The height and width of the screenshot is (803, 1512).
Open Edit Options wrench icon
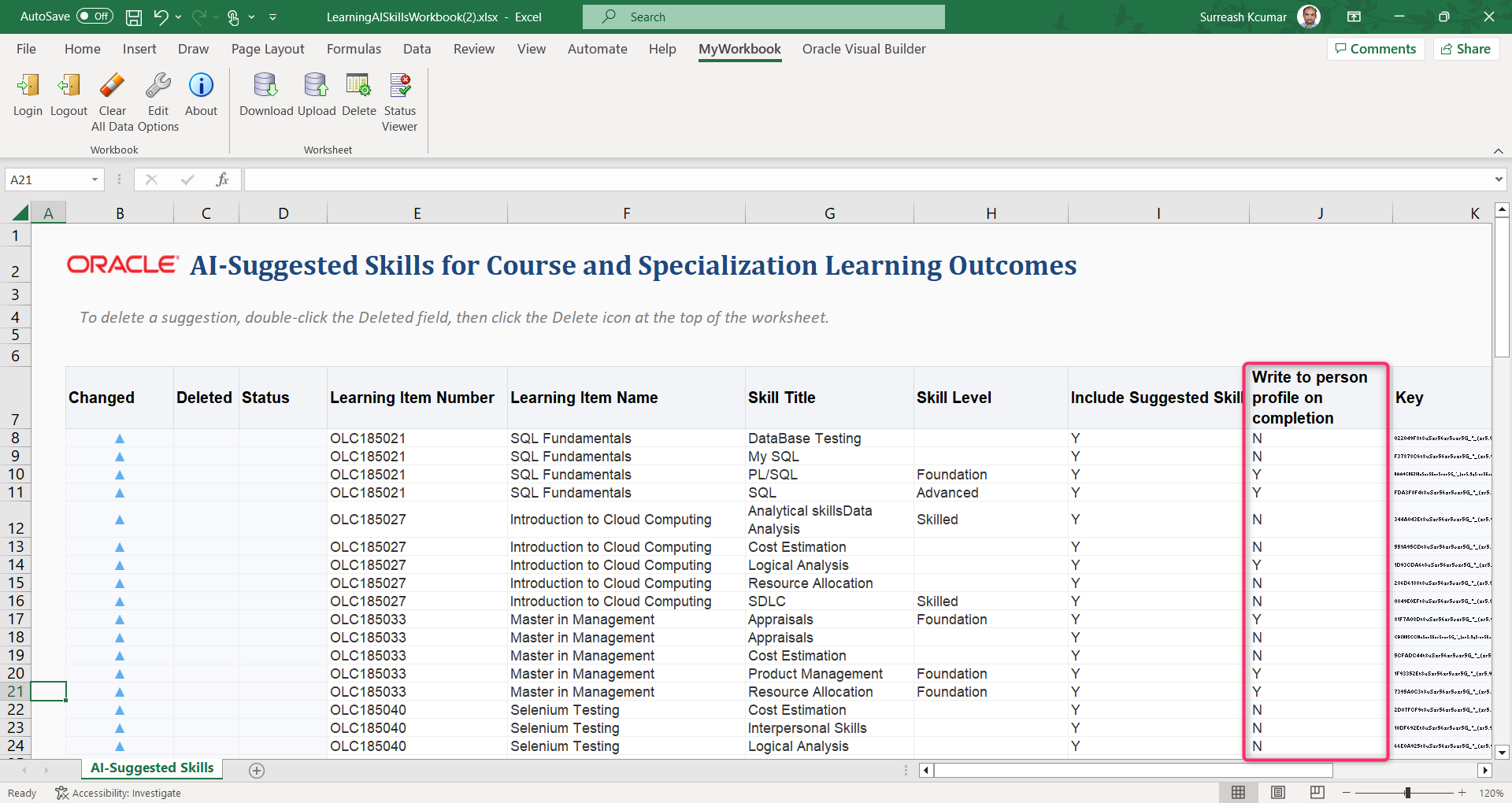158,86
